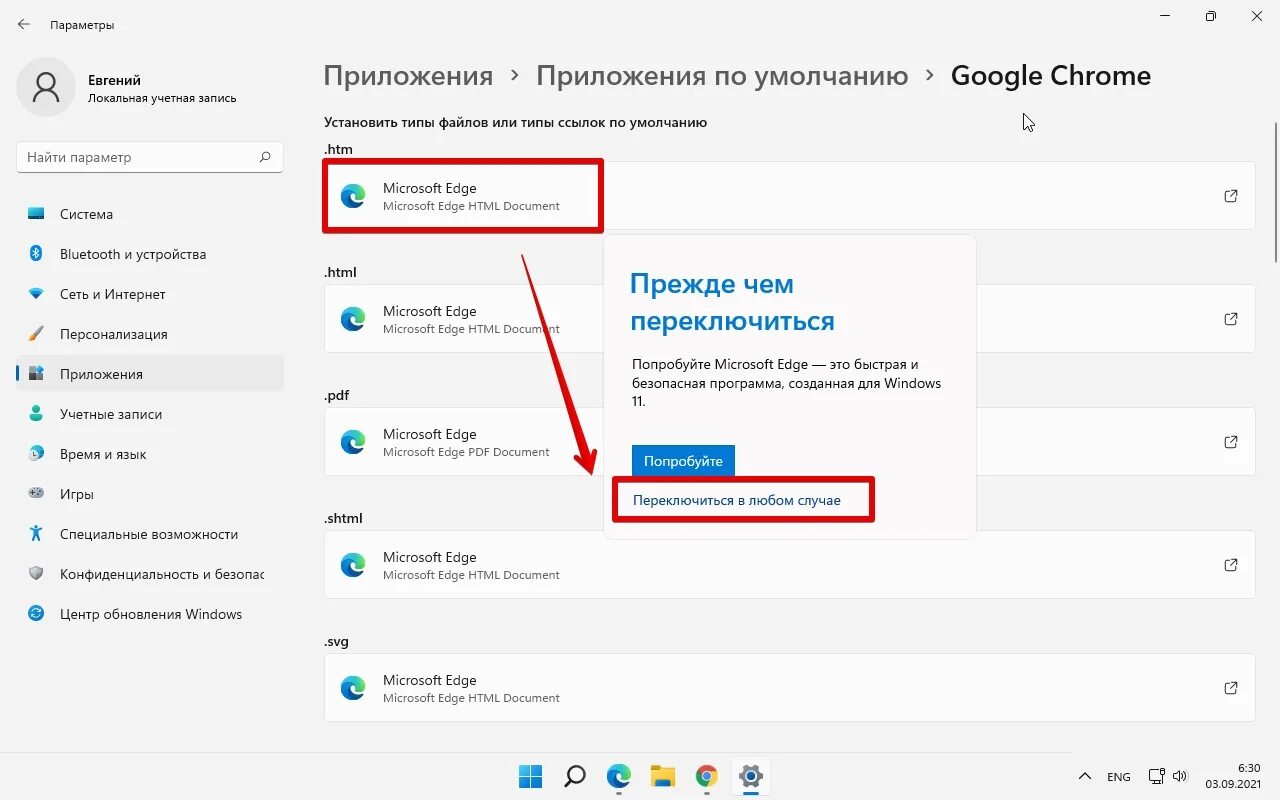Open Центр обновления Windows
The image size is (1280, 800).
[150, 614]
